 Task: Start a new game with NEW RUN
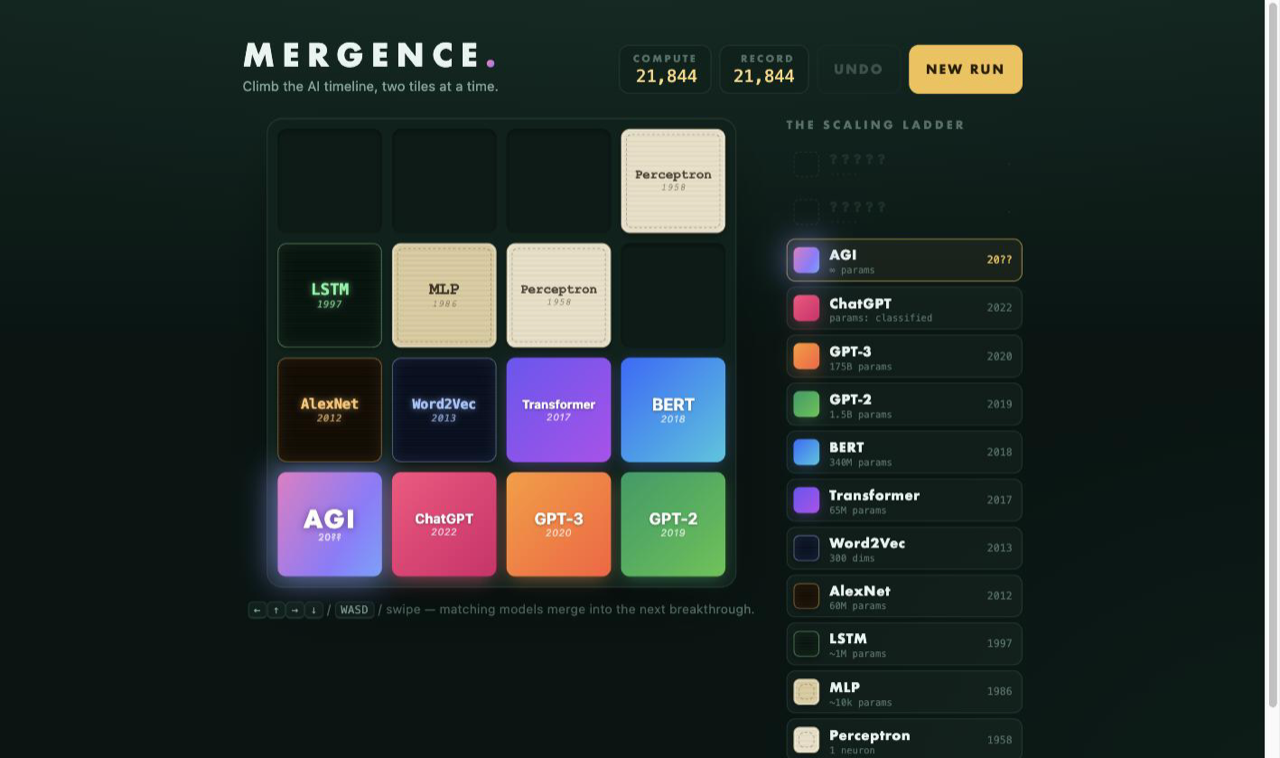click(965, 69)
